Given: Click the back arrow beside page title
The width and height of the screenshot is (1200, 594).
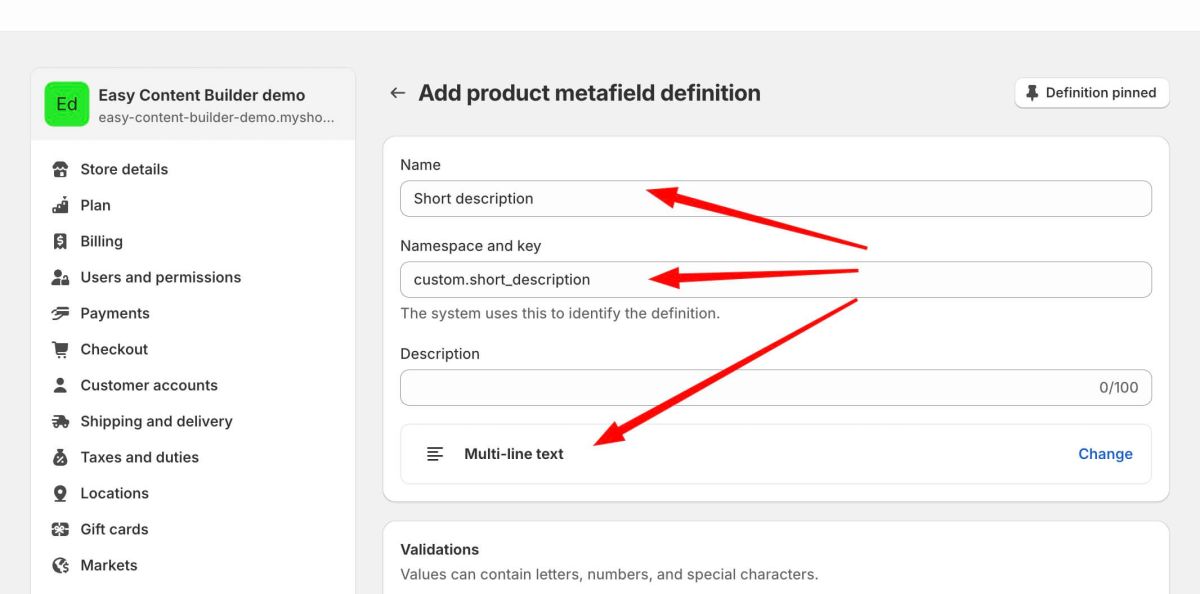Looking at the screenshot, I should point(397,93).
